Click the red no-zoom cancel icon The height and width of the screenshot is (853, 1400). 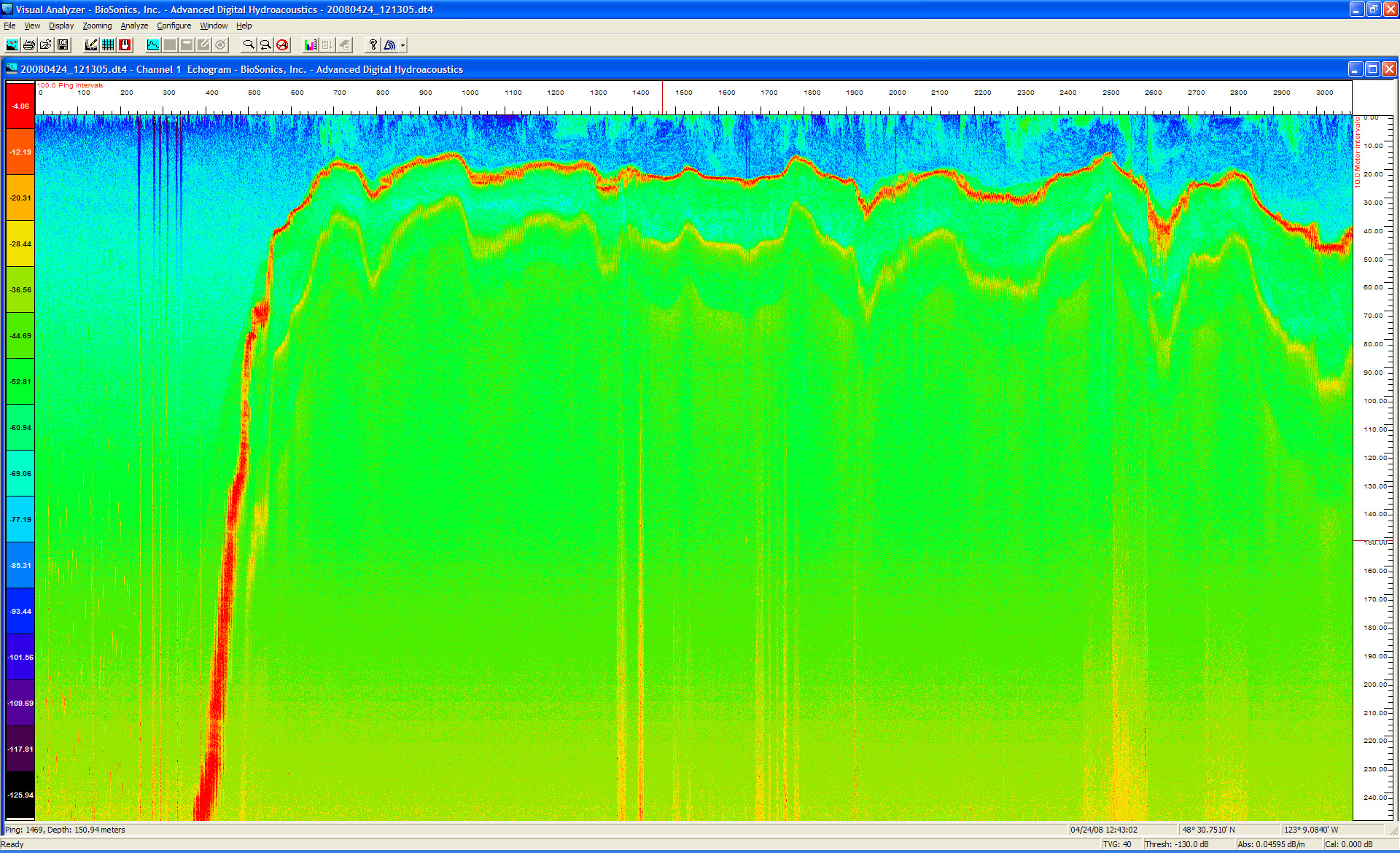pos(282,45)
